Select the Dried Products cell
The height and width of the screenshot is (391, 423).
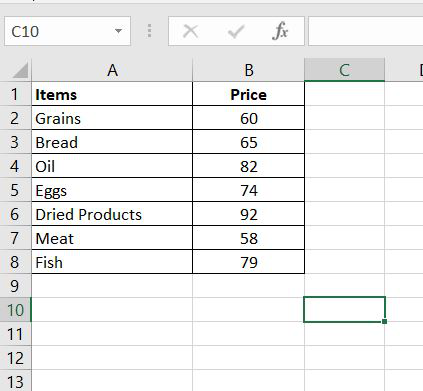(112, 214)
